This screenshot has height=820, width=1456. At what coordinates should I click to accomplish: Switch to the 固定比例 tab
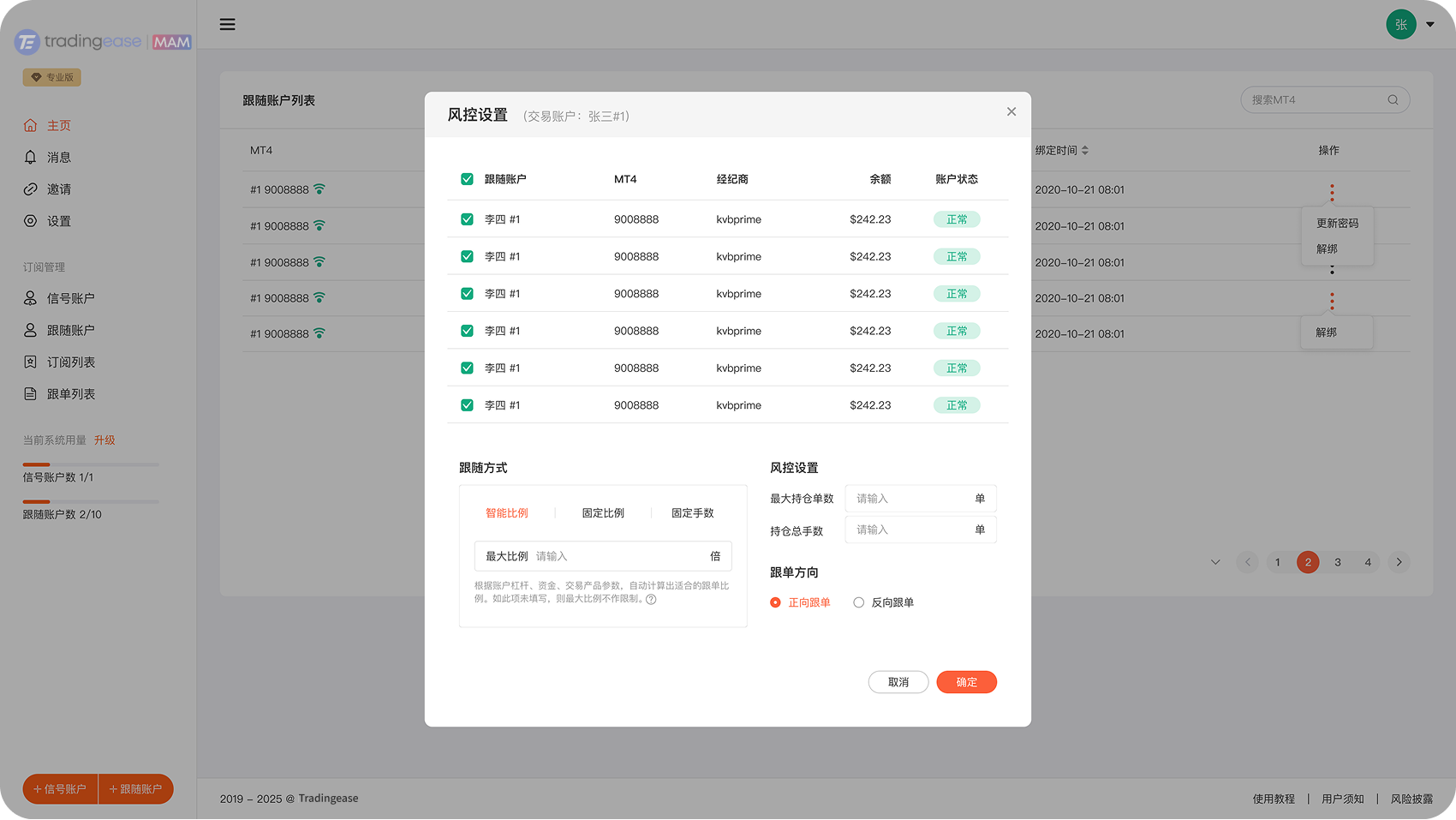pos(603,513)
